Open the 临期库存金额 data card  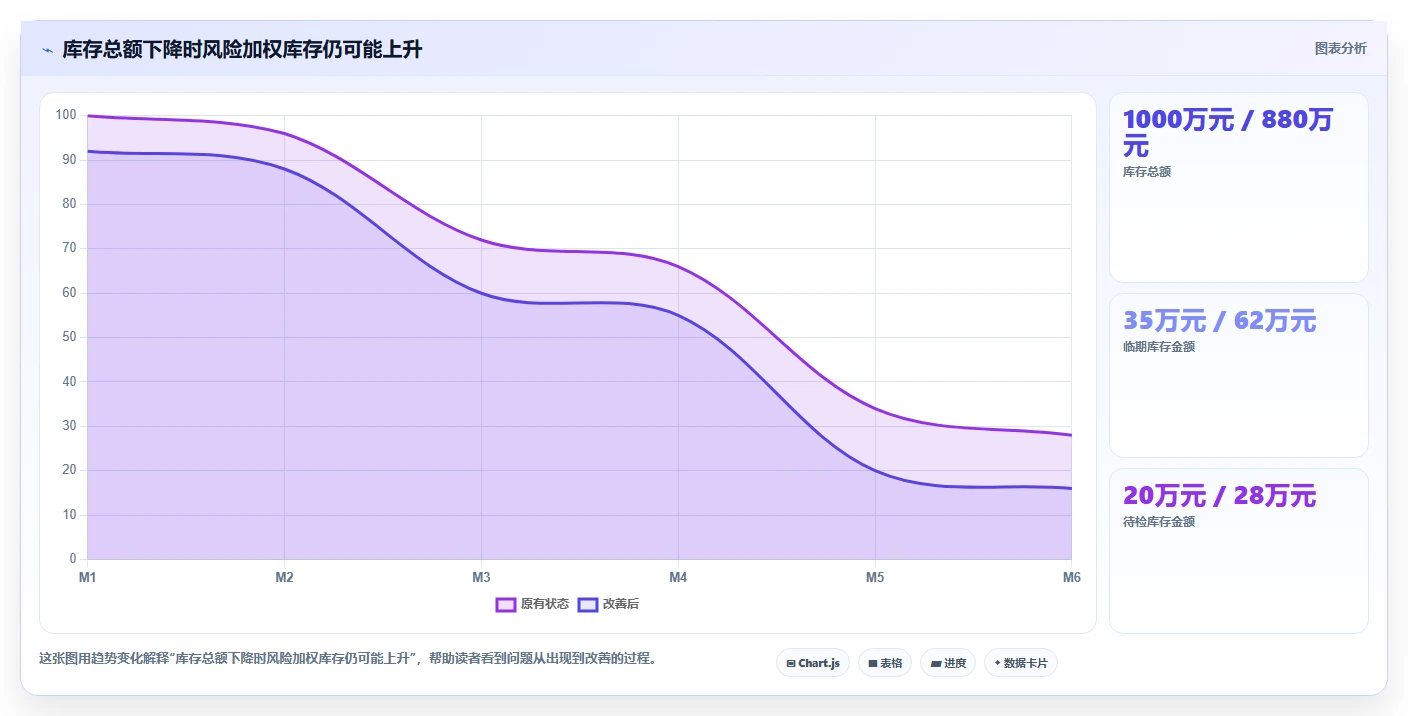(1238, 375)
